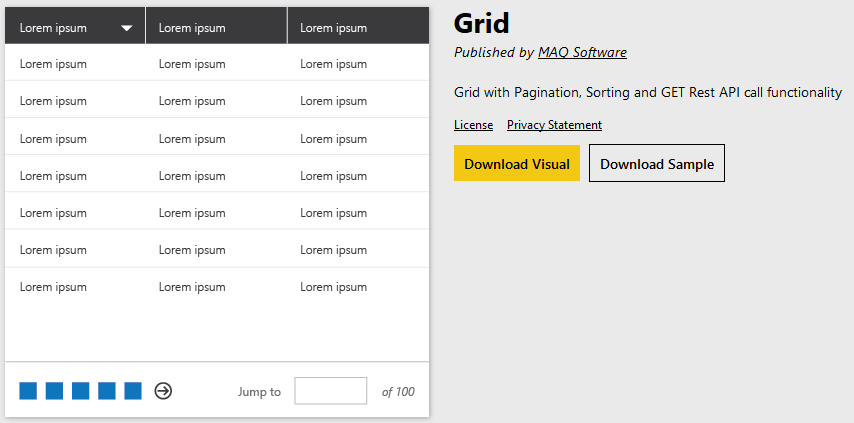Click the Grid title heading
Image resolution: width=854 pixels, height=423 pixels.
tap(482, 23)
